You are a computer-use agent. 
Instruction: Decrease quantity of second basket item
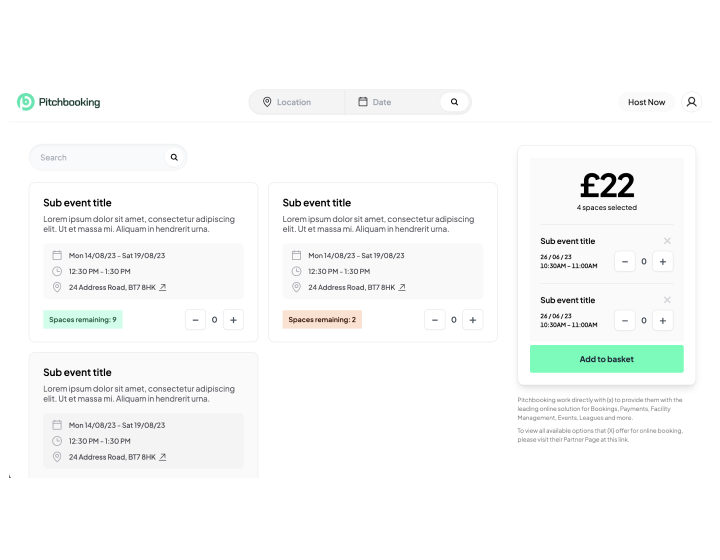625,320
